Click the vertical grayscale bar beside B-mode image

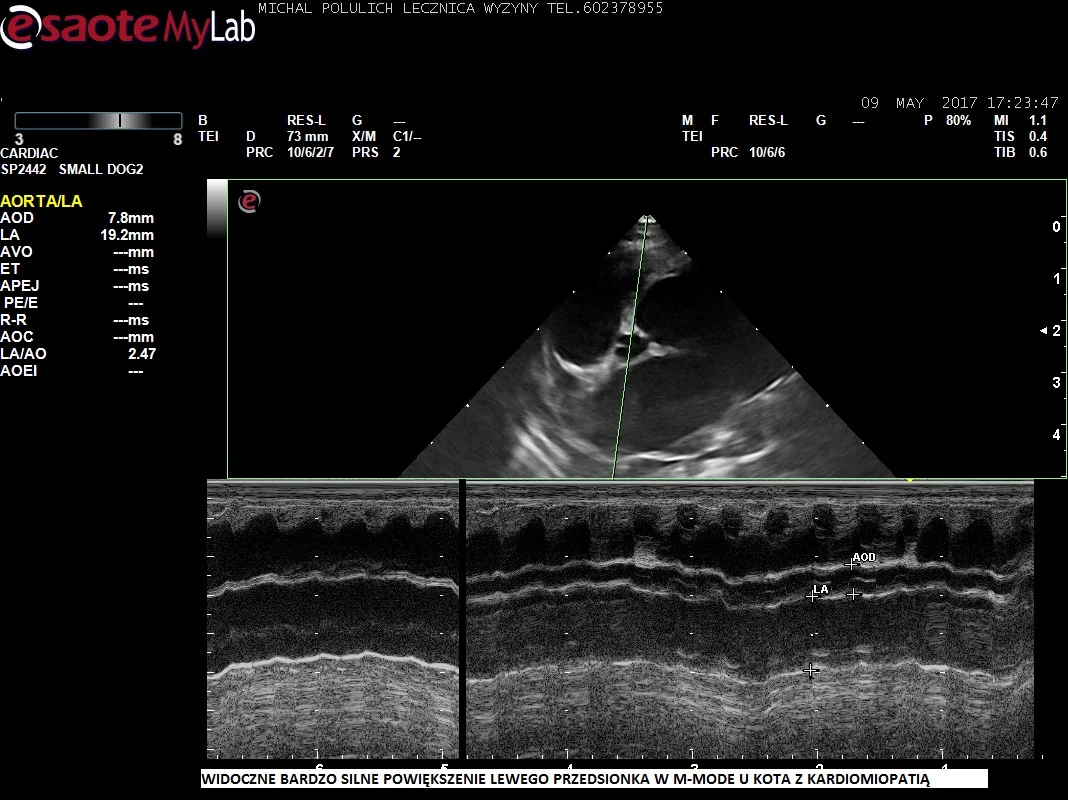(217, 210)
